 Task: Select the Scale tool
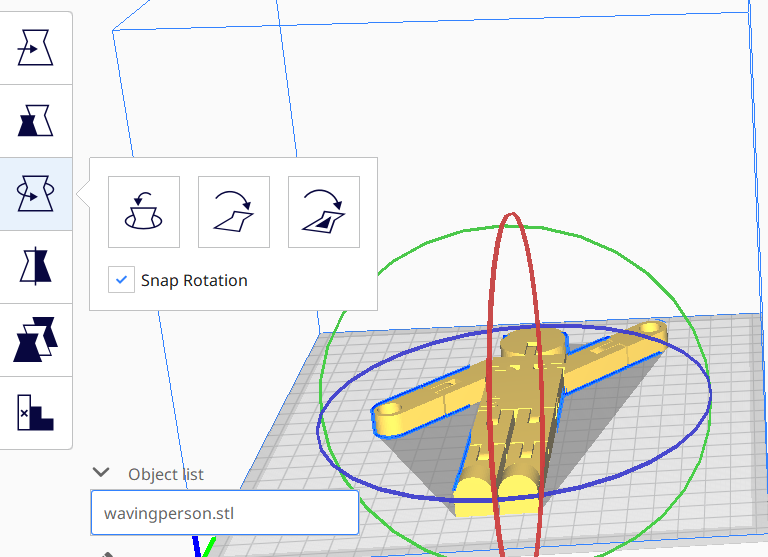point(36,121)
